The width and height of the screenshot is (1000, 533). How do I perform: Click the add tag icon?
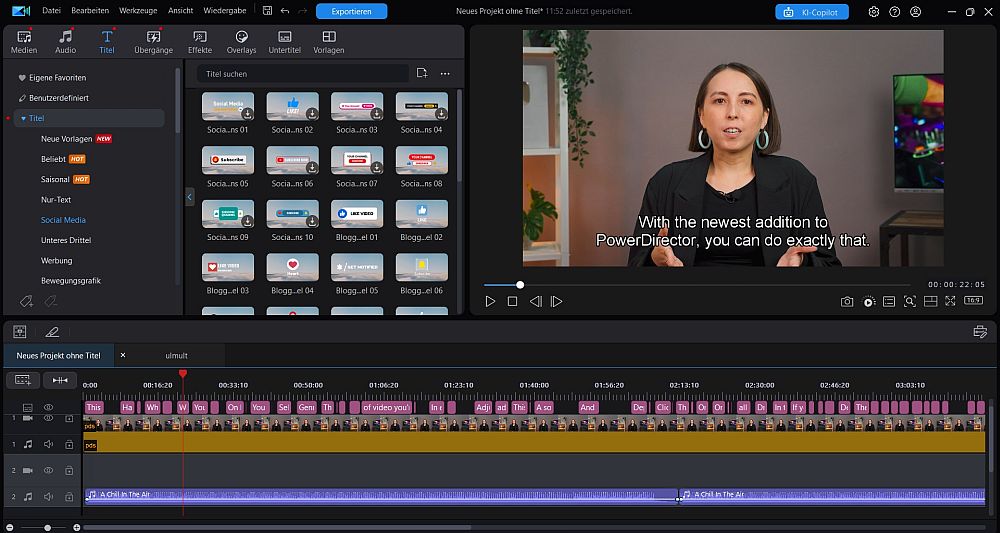click(26, 302)
